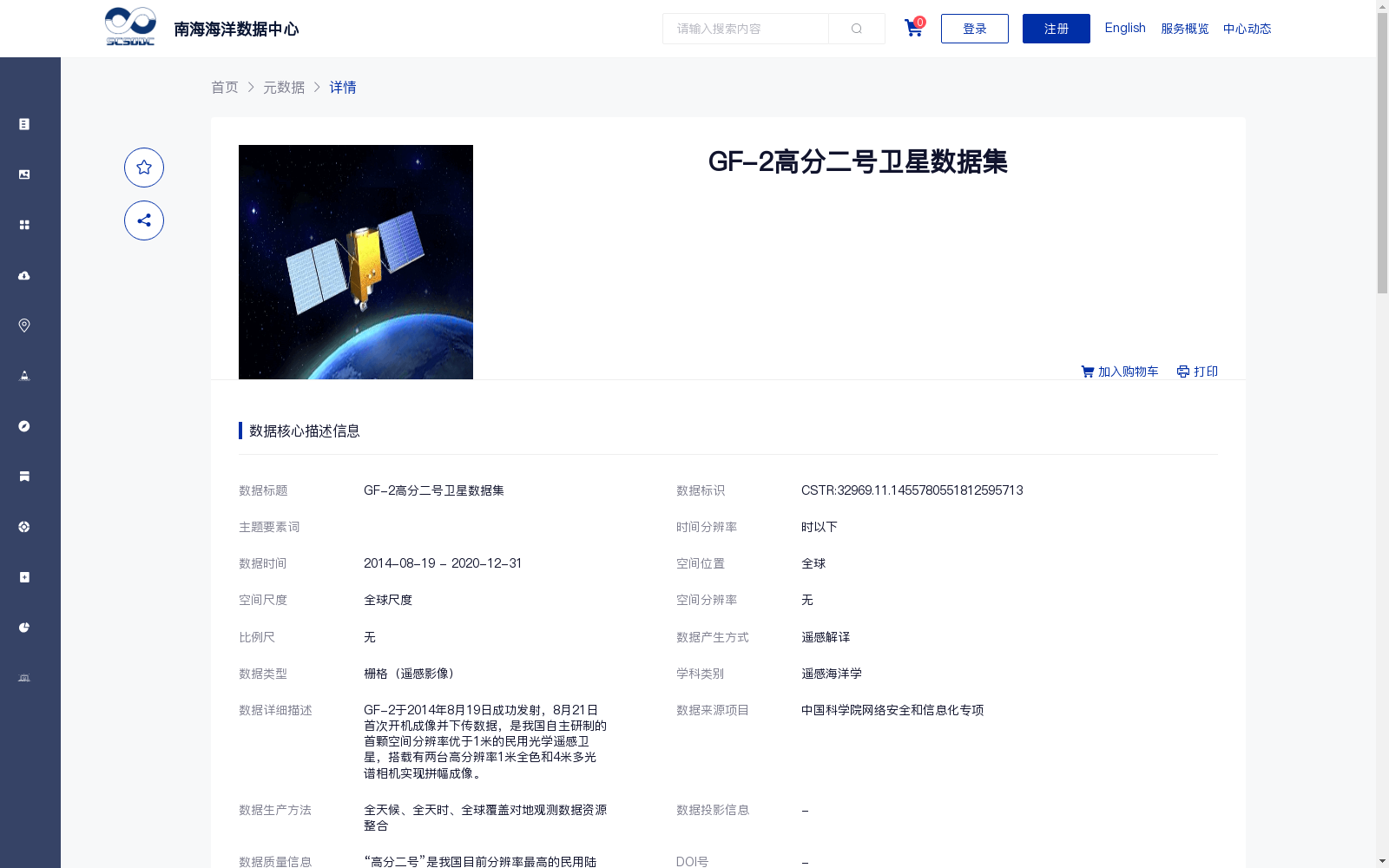The width and height of the screenshot is (1389, 868).
Task: Click the 全球尺度 spatial scale value
Action: pos(388,600)
